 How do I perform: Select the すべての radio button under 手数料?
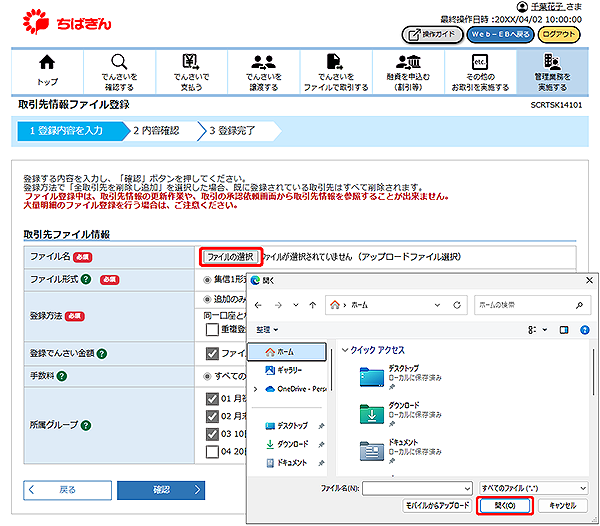(207, 376)
